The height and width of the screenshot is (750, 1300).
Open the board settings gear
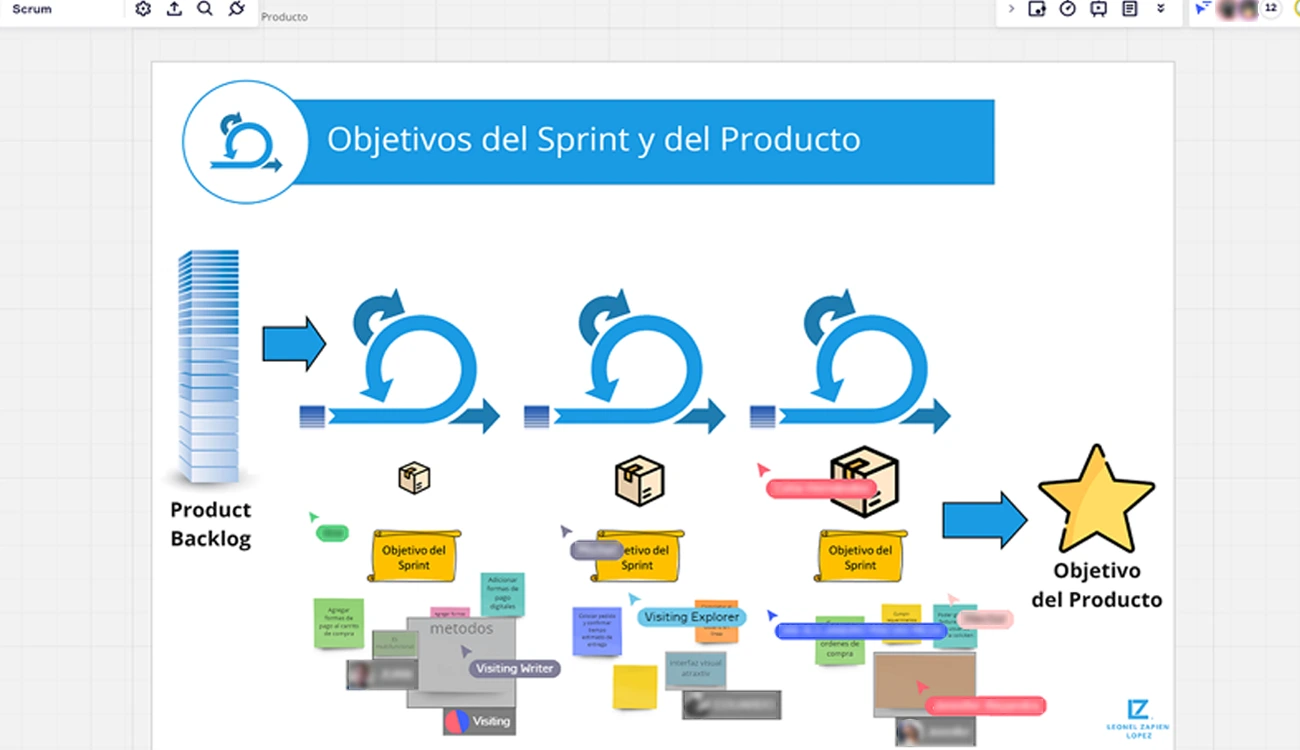coord(143,9)
